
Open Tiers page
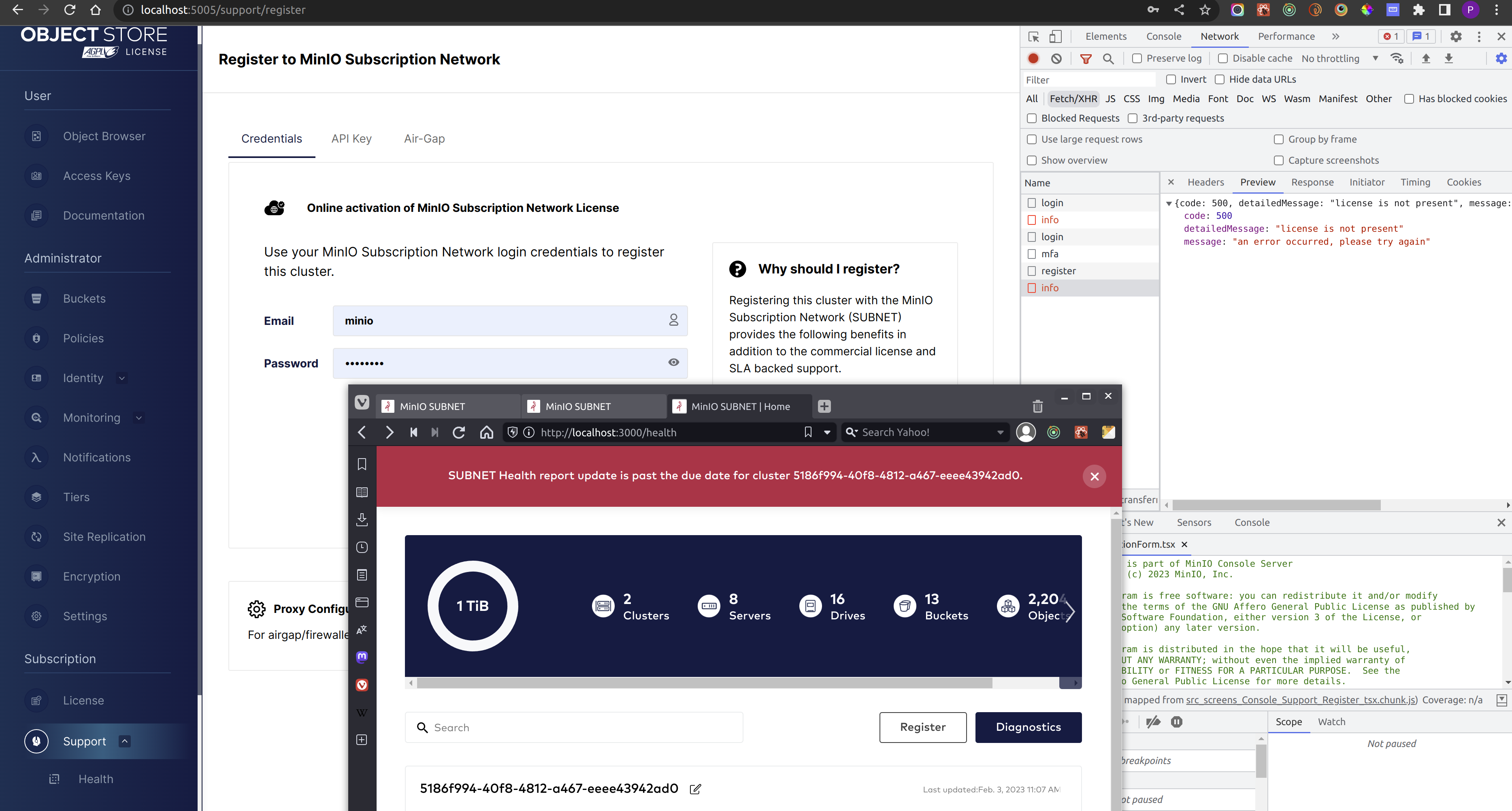(76, 497)
